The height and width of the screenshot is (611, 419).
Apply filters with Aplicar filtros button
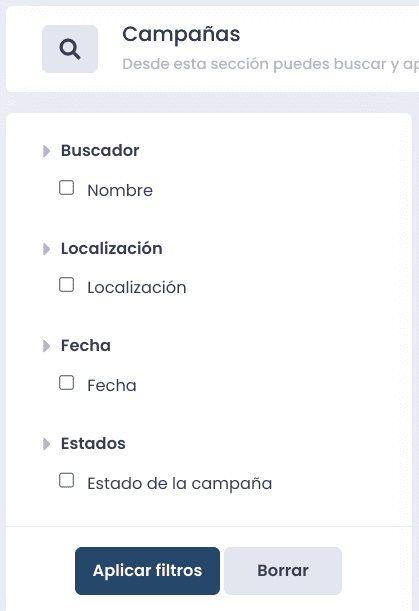click(x=147, y=571)
